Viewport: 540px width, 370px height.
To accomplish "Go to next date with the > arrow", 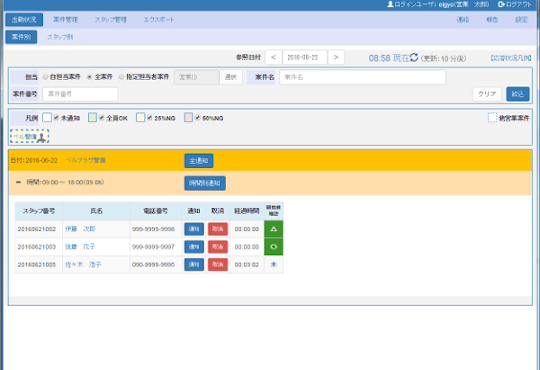I will [x=336, y=57].
